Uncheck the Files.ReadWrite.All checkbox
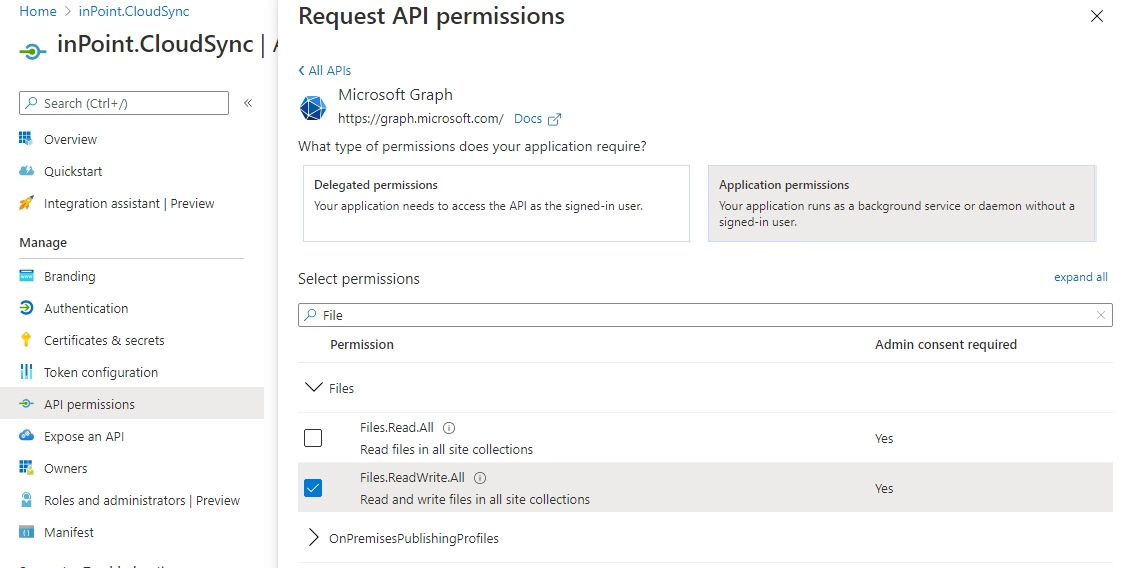 (313, 488)
